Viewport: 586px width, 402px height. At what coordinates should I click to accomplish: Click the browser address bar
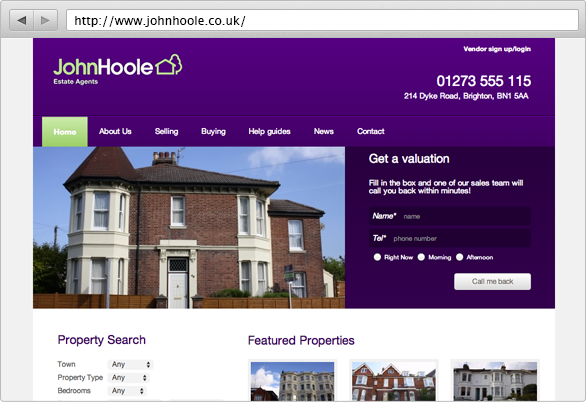pos(322,20)
